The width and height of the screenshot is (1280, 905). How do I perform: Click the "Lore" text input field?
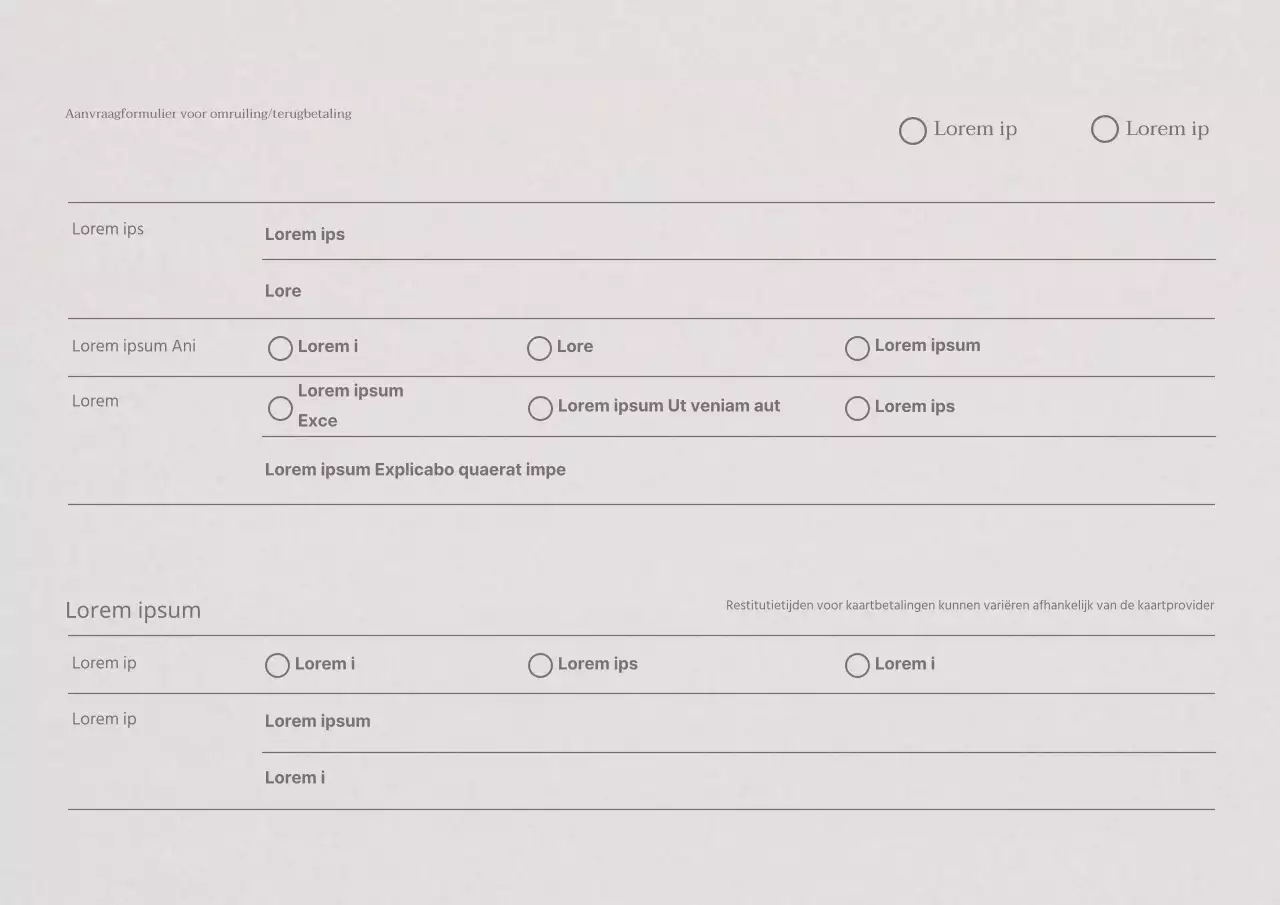738,291
